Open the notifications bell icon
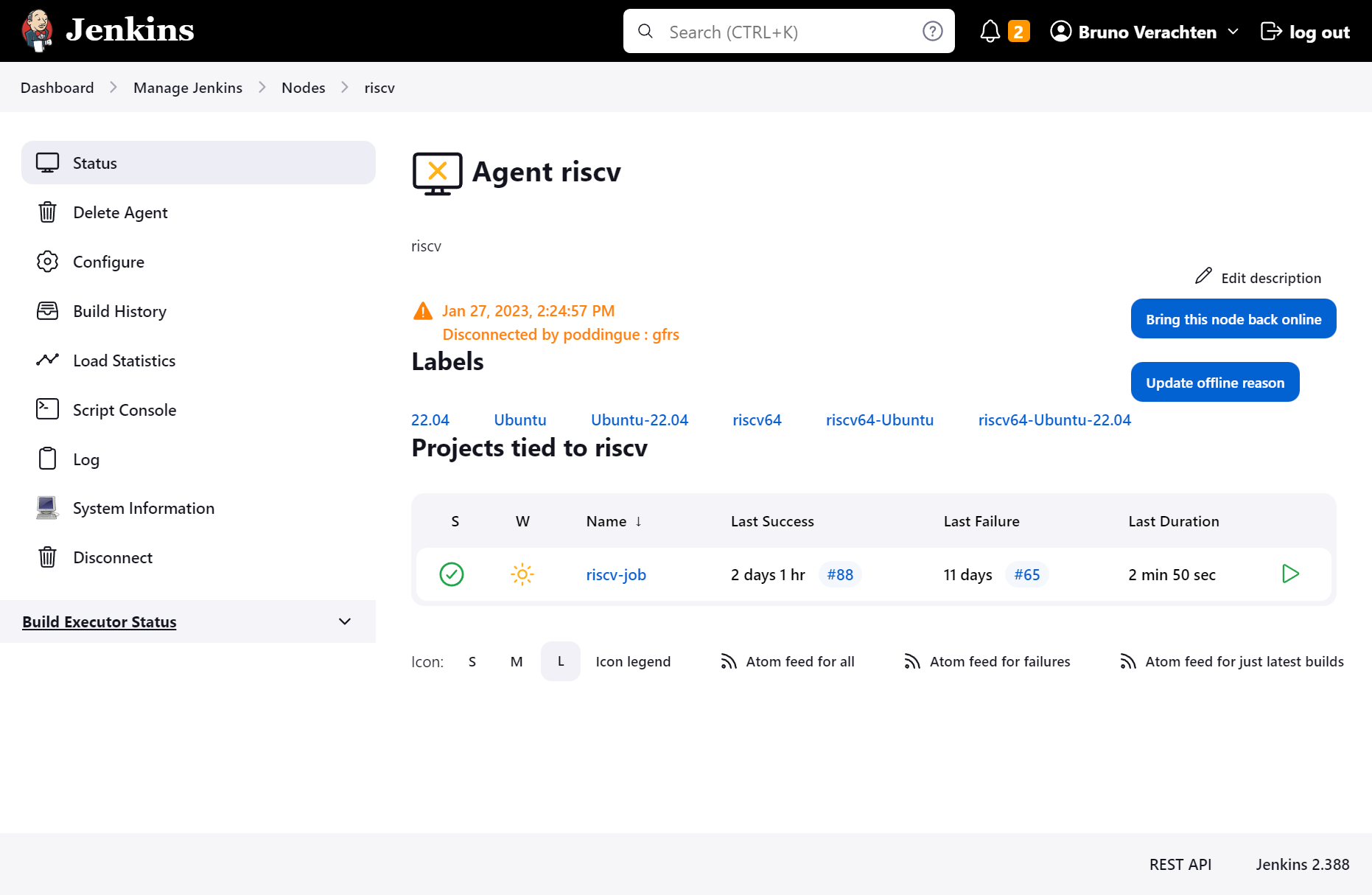1372x895 pixels. click(990, 32)
